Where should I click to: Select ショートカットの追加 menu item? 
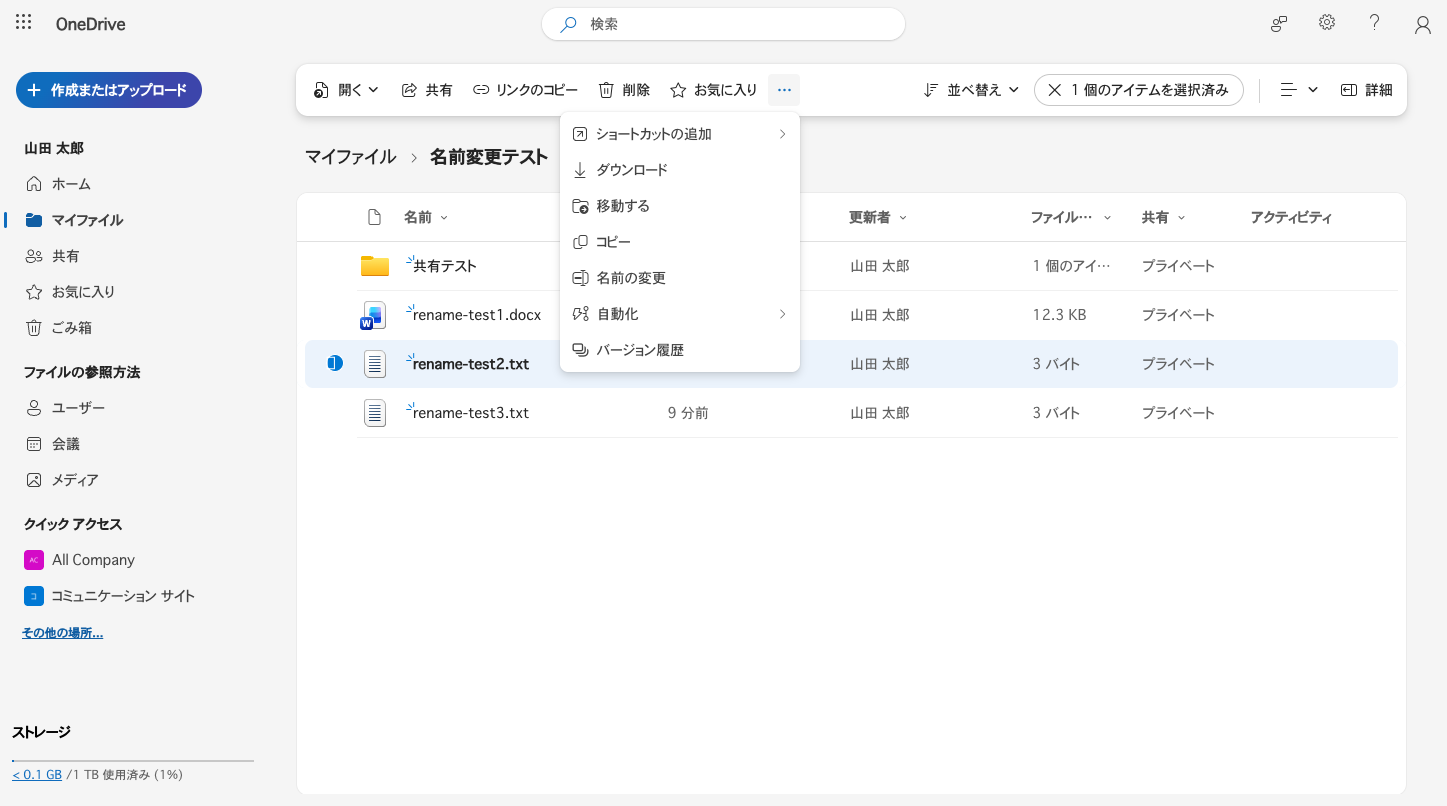point(680,134)
